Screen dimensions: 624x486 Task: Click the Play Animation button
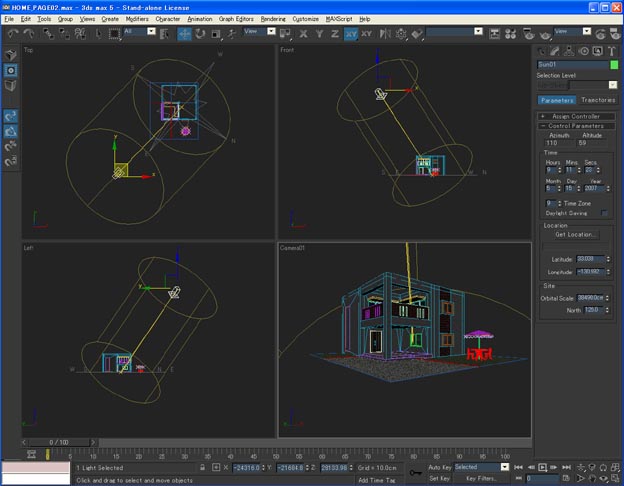pyautogui.click(x=542, y=467)
